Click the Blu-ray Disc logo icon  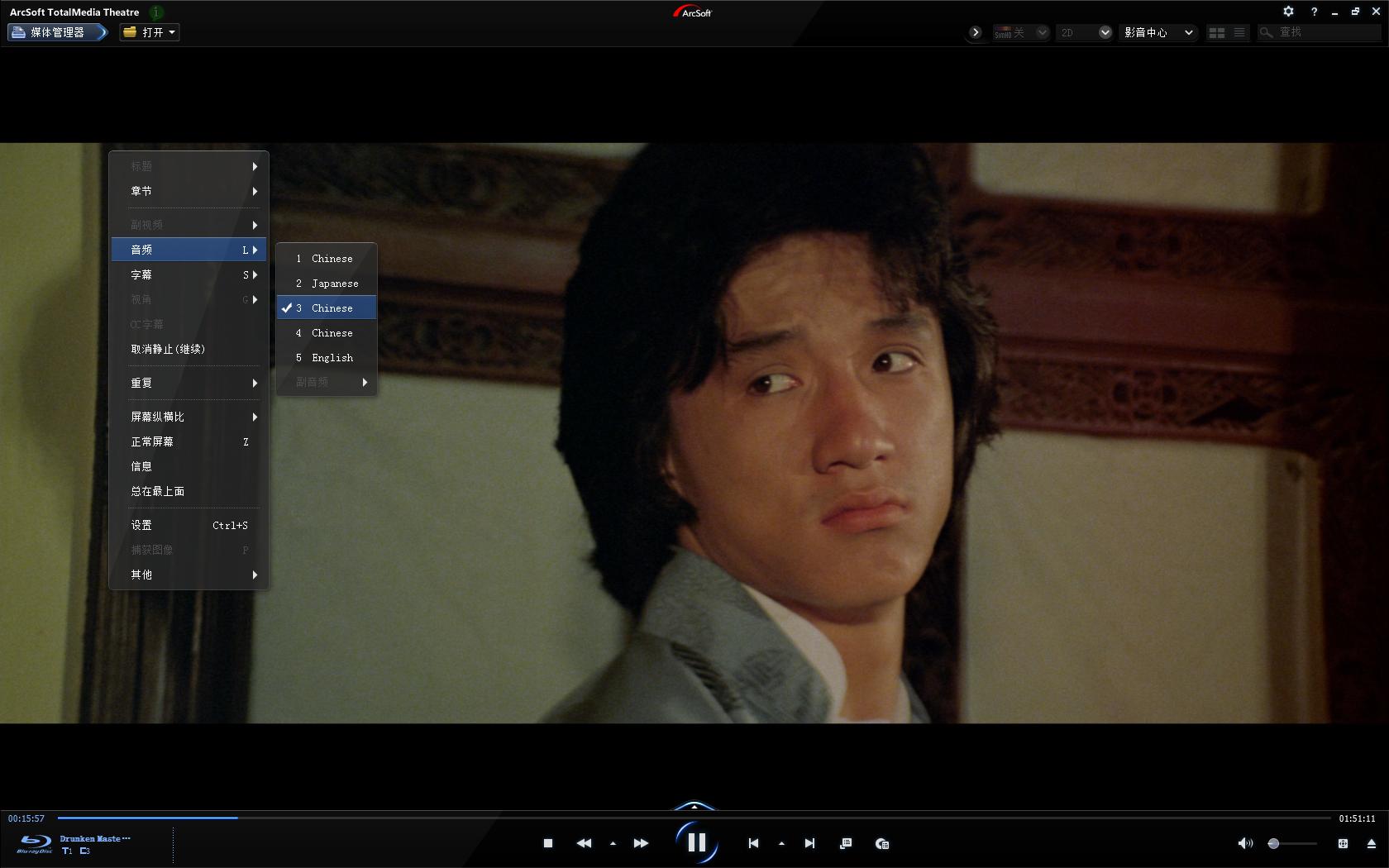click(x=35, y=843)
